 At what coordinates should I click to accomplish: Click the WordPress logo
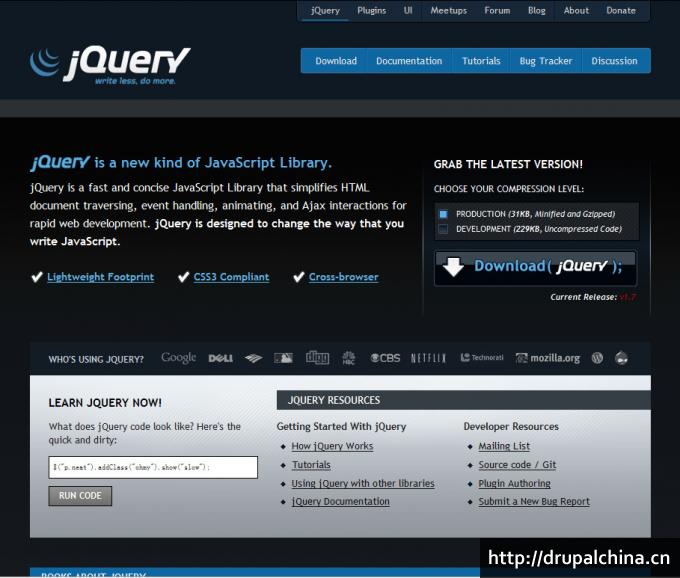pos(597,358)
